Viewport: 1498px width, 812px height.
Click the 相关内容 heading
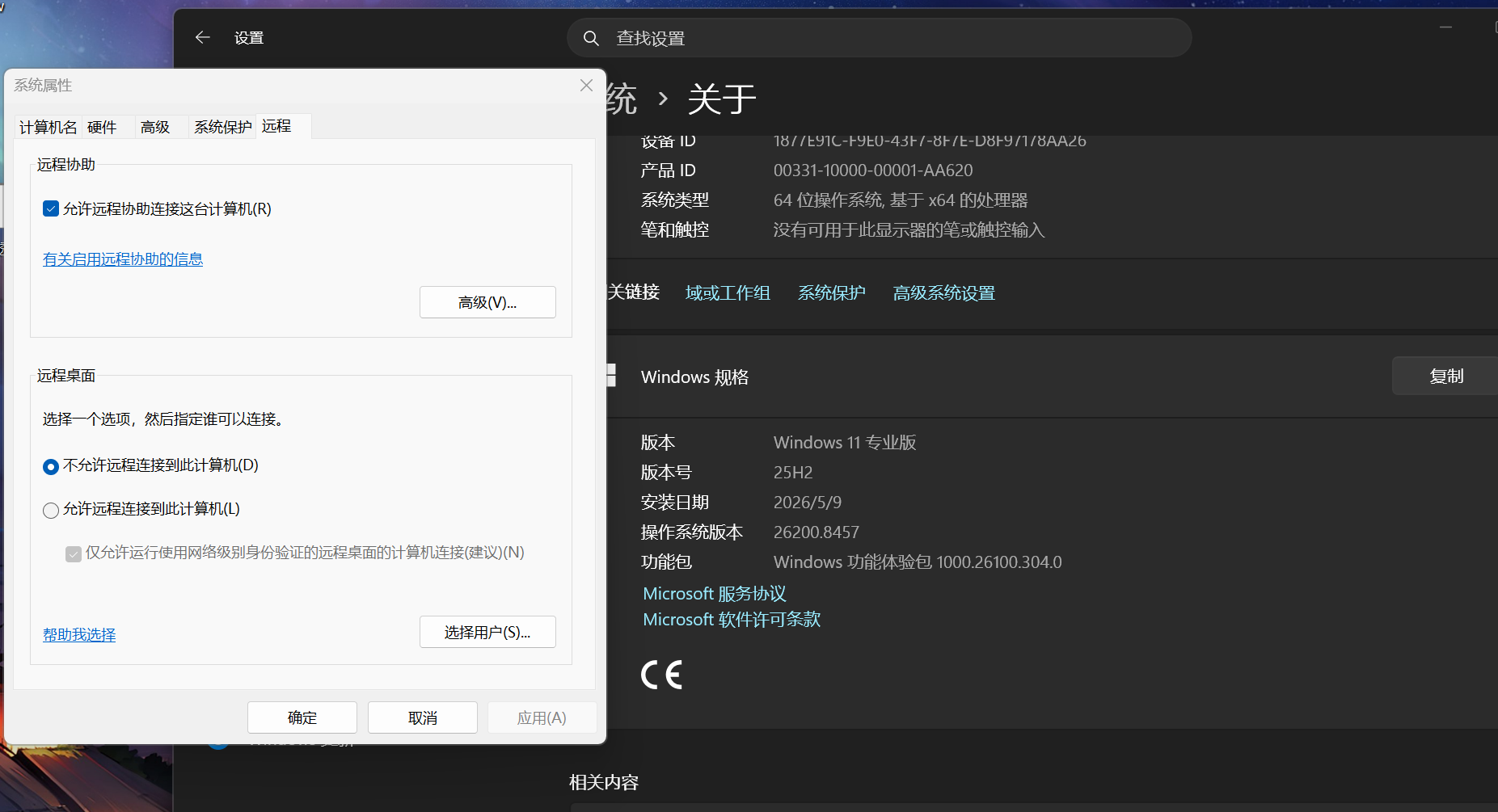tap(604, 783)
